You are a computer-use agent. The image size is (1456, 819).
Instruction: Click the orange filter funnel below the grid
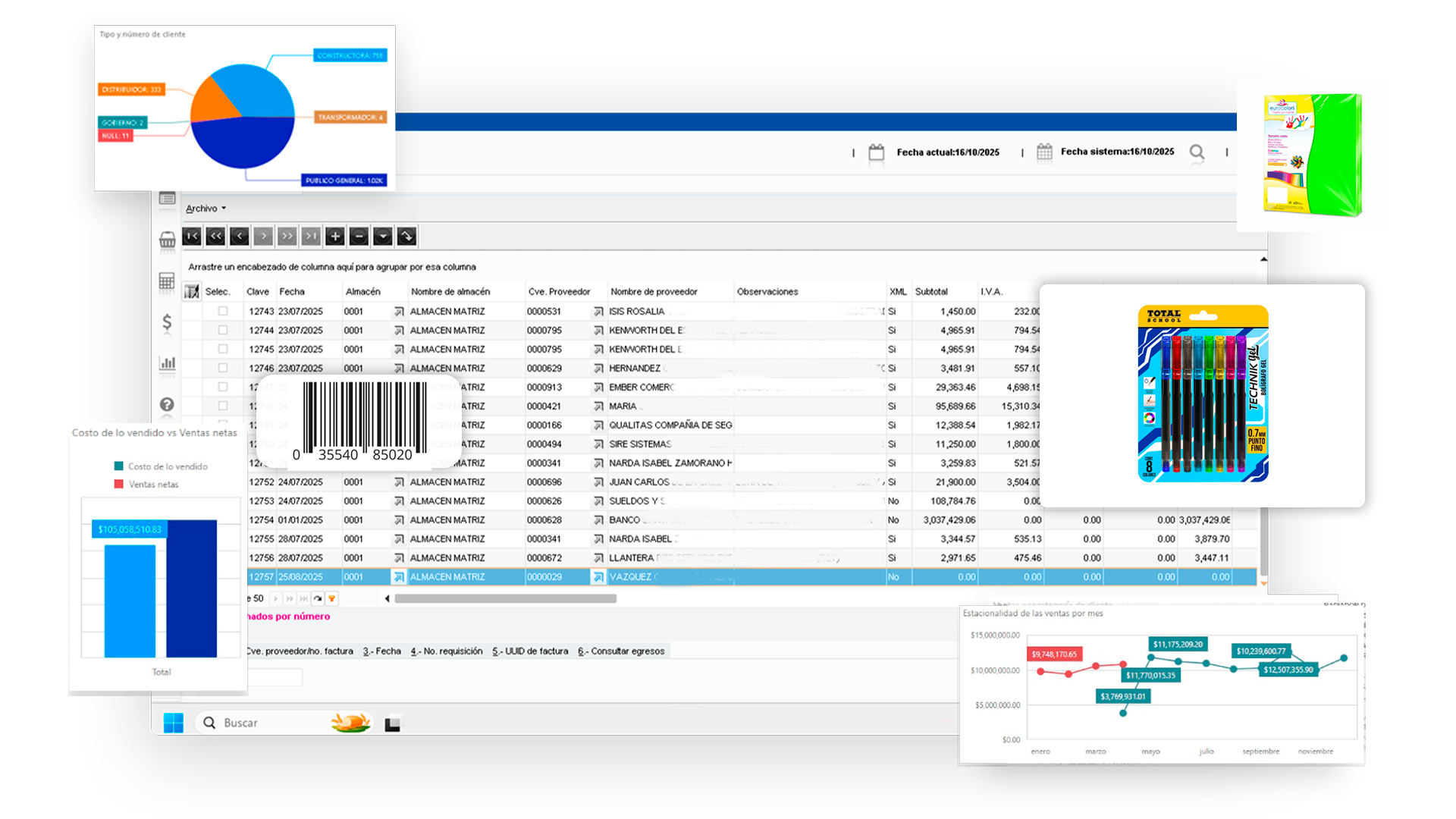click(x=331, y=598)
